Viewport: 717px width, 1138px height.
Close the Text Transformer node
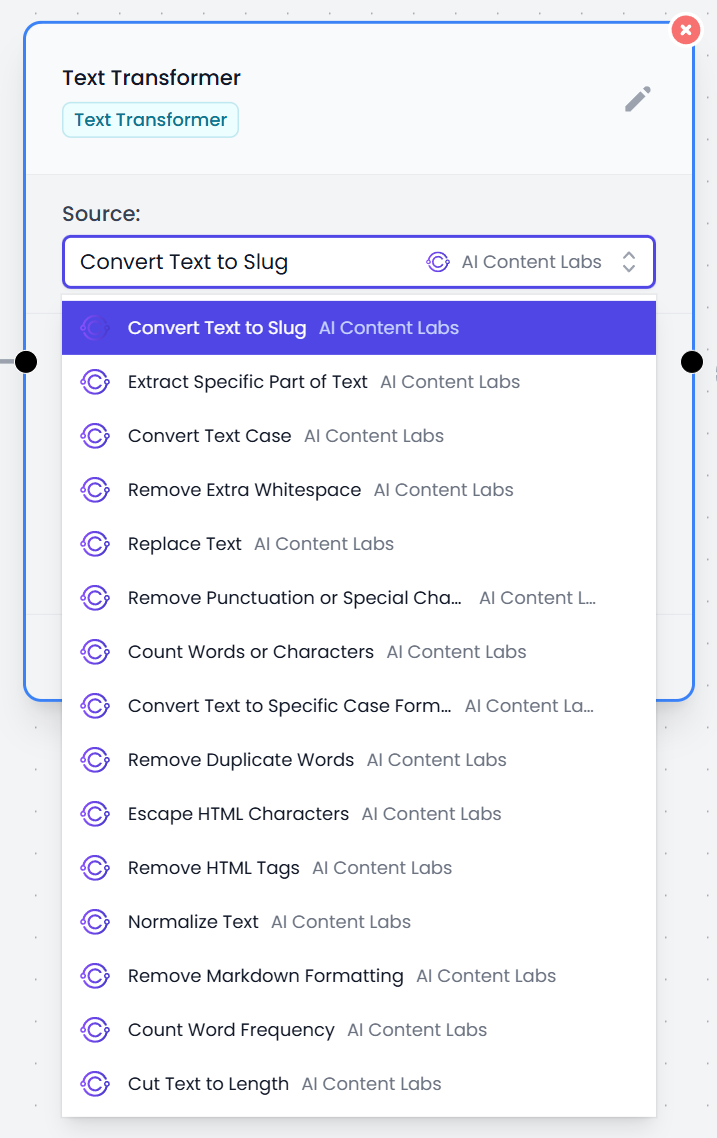685,30
